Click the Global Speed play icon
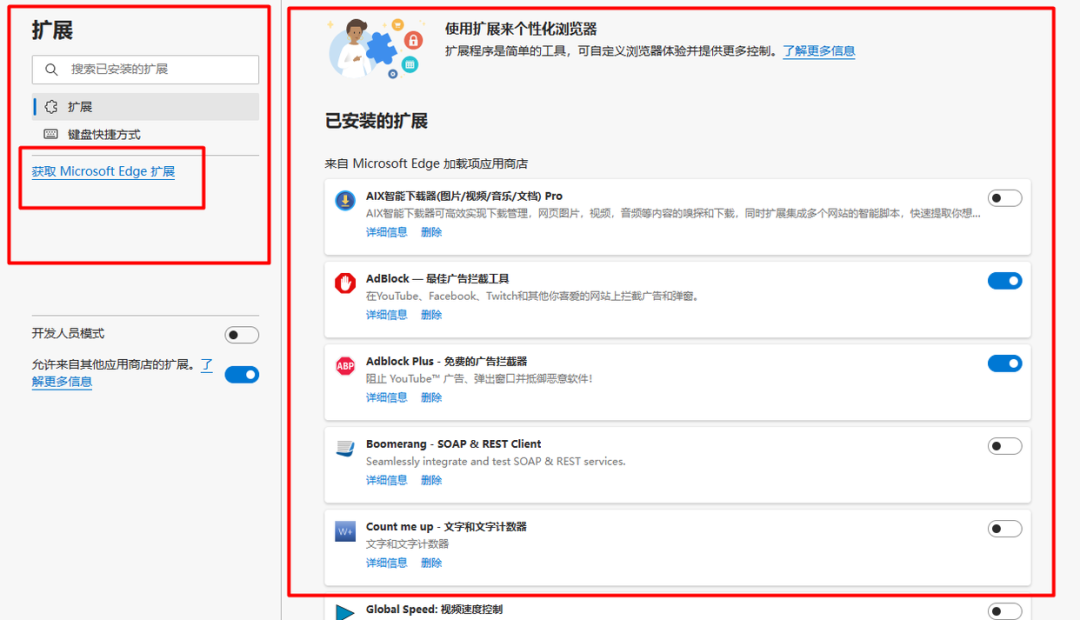The height and width of the screenshot is (620, 1080). click(344, 612)
